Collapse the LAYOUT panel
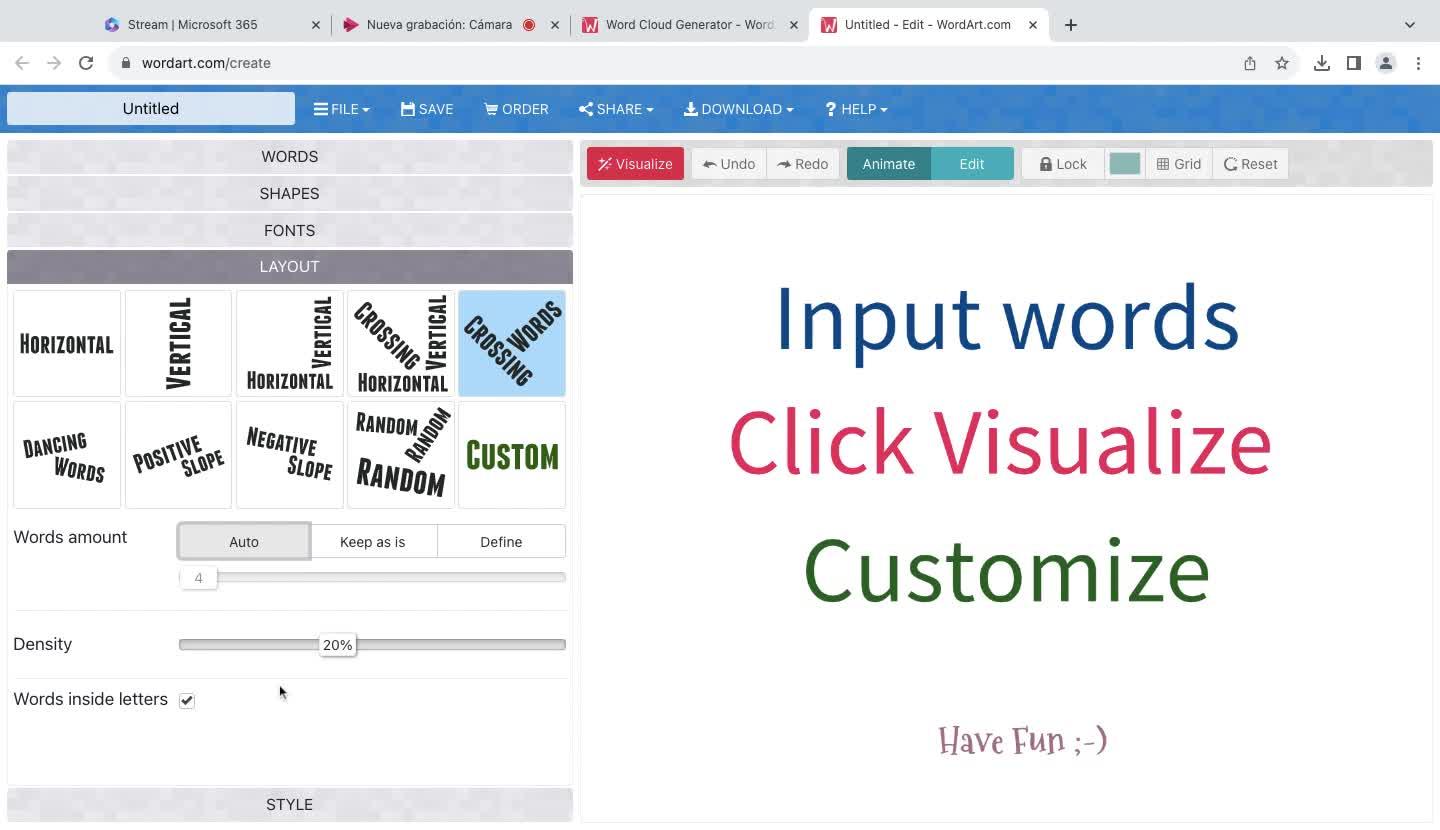1440x830 pixels. pyautogui.click(x=290, y=267)
